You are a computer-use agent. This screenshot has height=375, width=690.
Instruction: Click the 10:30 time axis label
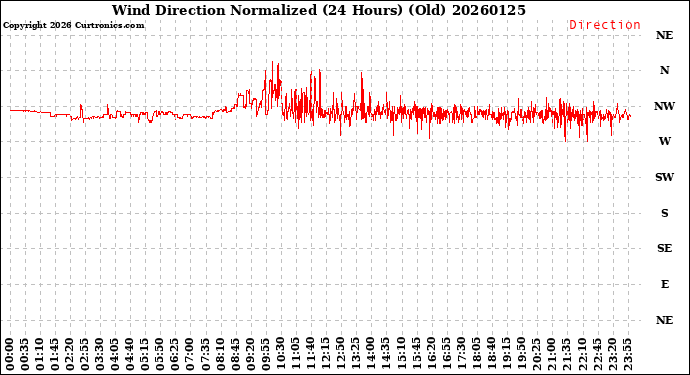click(281, 355)
